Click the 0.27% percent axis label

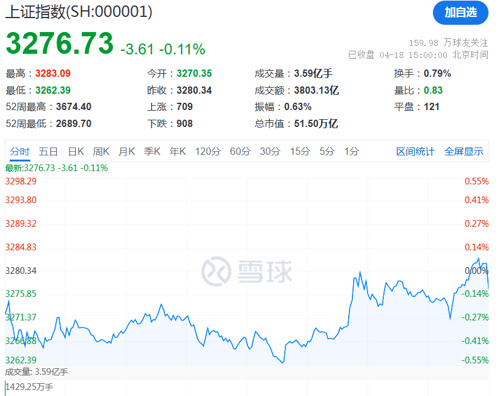pyautogui.click(x=477, y=224)
